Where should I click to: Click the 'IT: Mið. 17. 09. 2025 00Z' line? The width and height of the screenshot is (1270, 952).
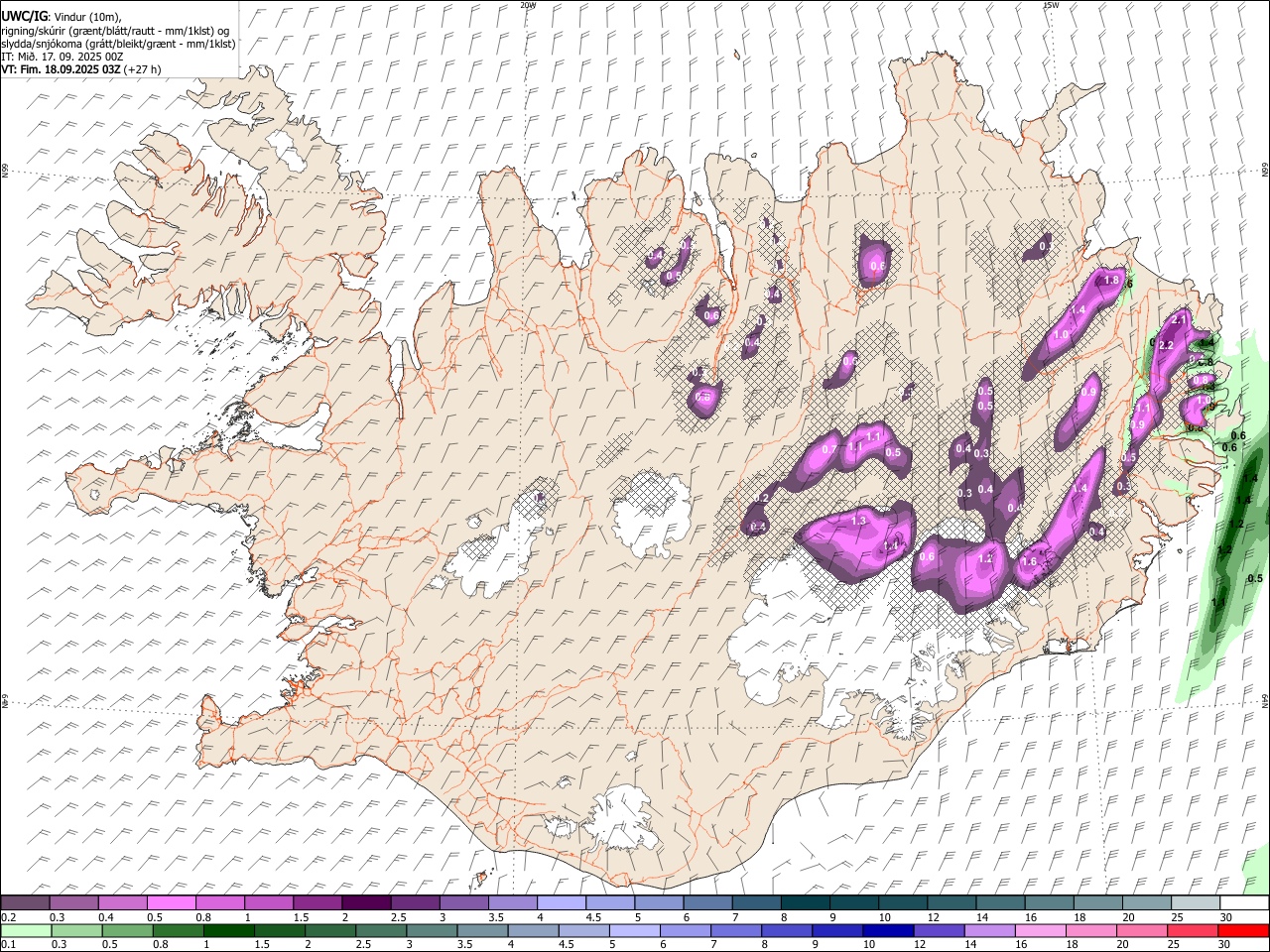click(62, 57)
